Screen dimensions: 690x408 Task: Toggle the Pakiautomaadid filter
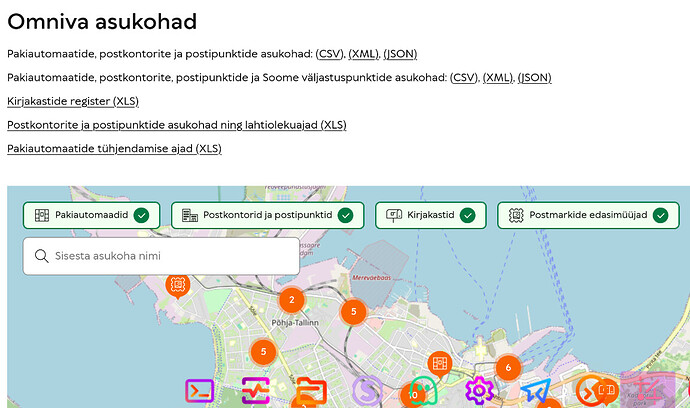point(92,215)
